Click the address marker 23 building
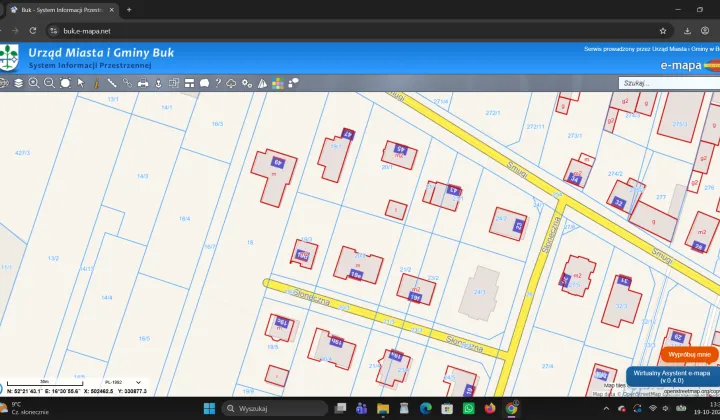Viewport: 720px width, 420px height. (519, 225)
